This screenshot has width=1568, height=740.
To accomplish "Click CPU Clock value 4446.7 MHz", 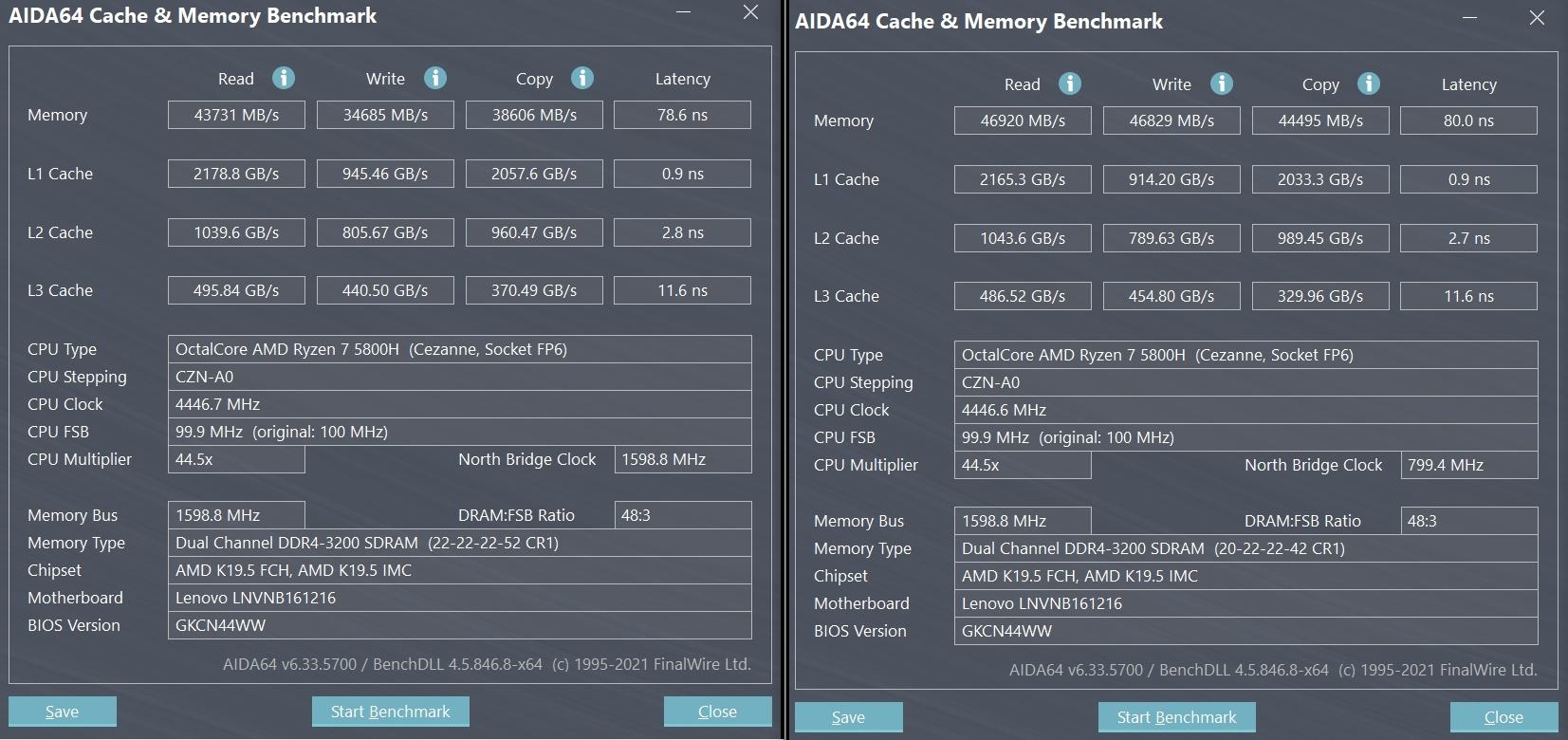I will (x=460, y=404).
